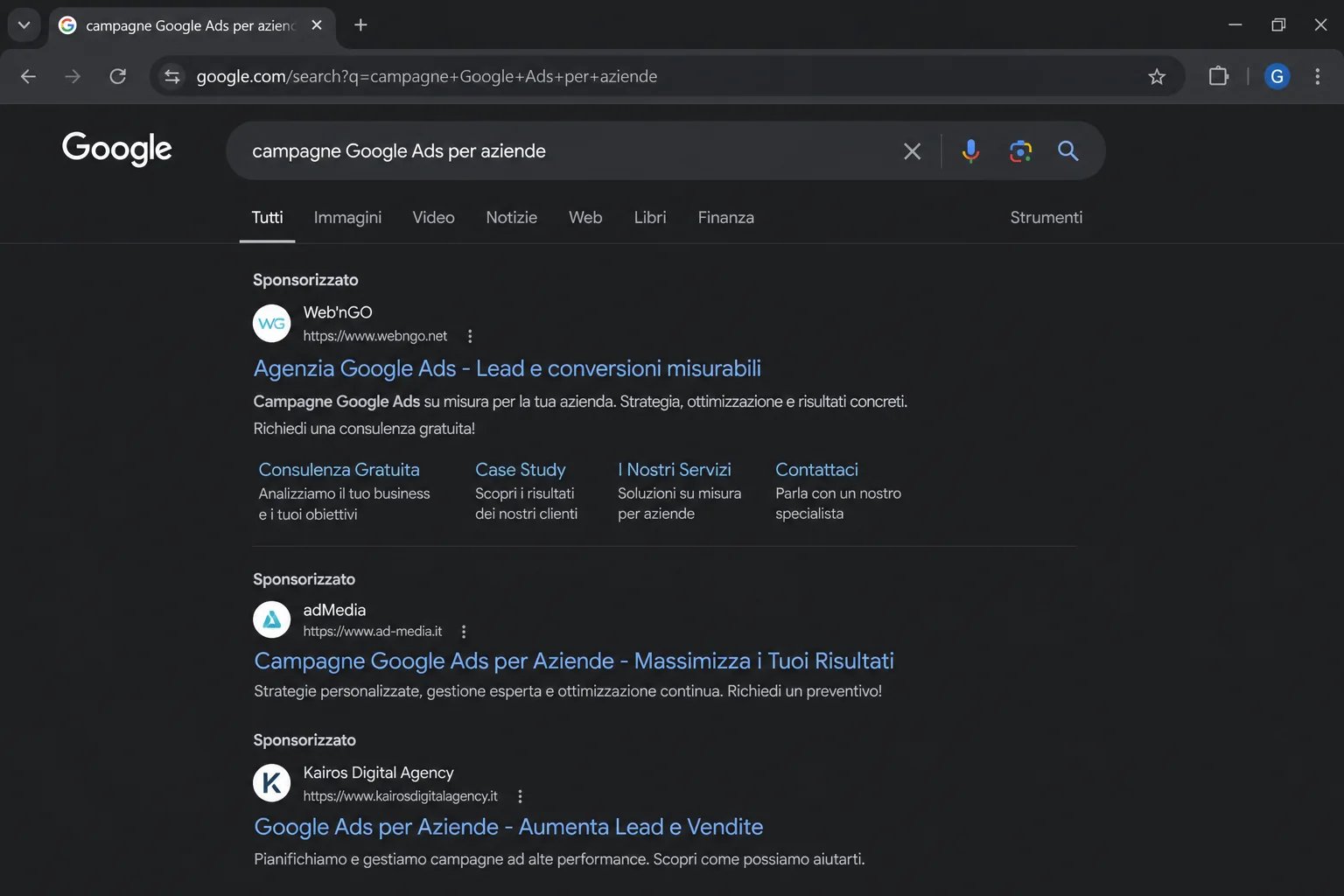Switch to the Libri tab

(650, 217)
